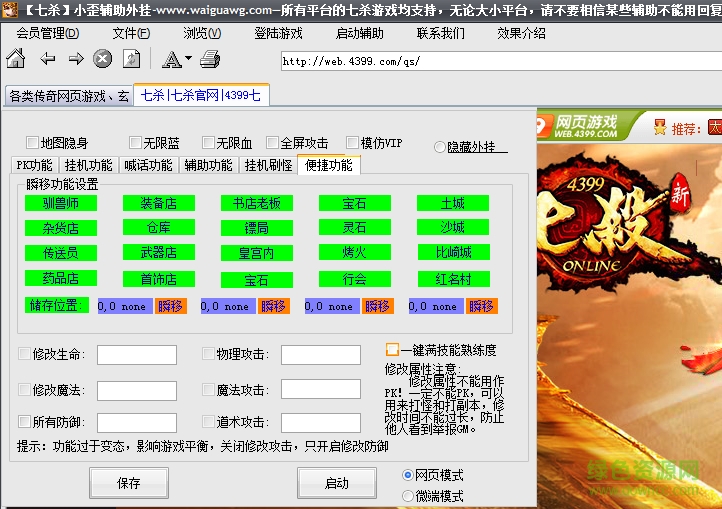722x509 pixels.
Task: Click the Print icon in toolbar
Action: tap(209, 60)
